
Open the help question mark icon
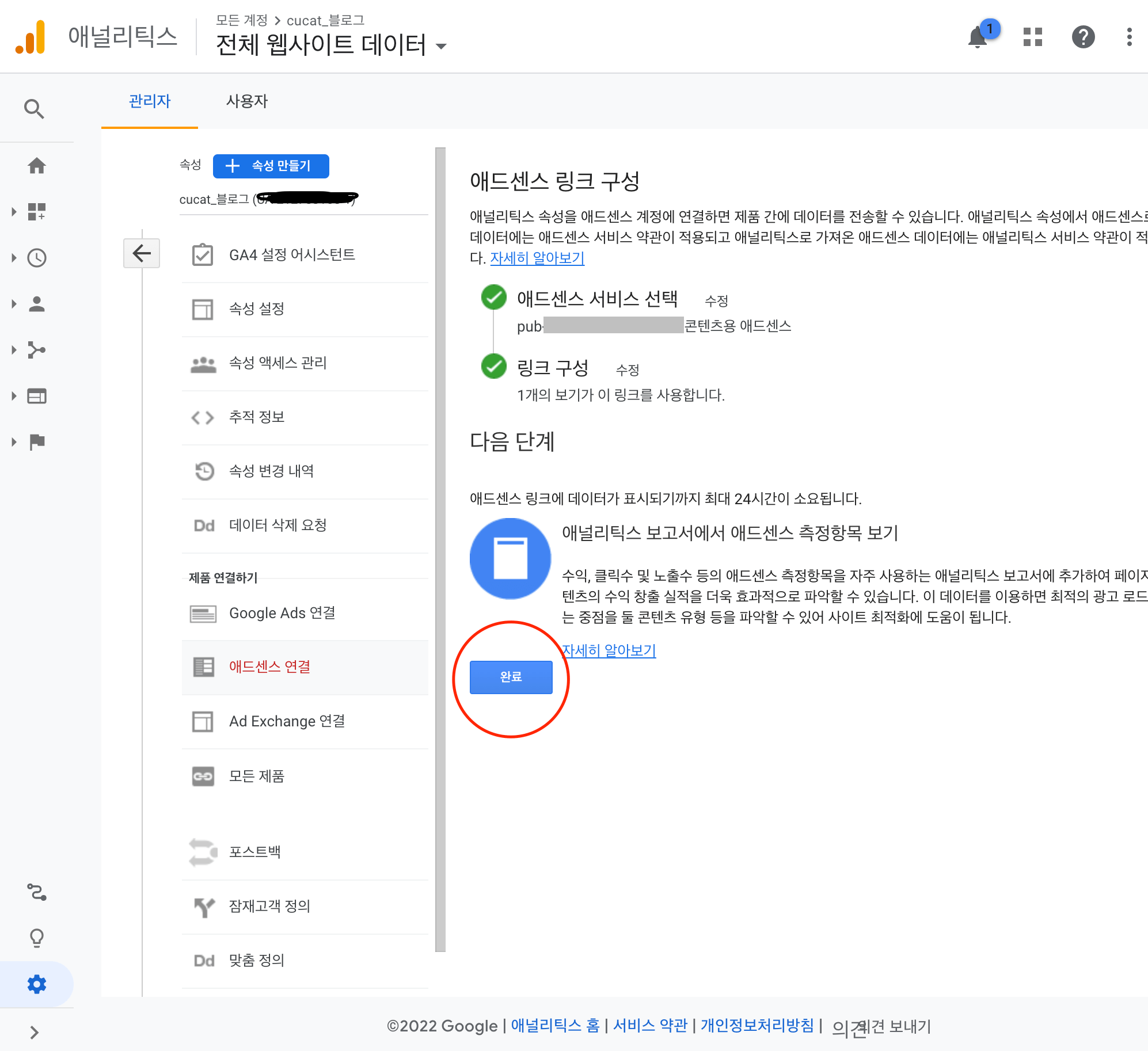pos(1083,37)
